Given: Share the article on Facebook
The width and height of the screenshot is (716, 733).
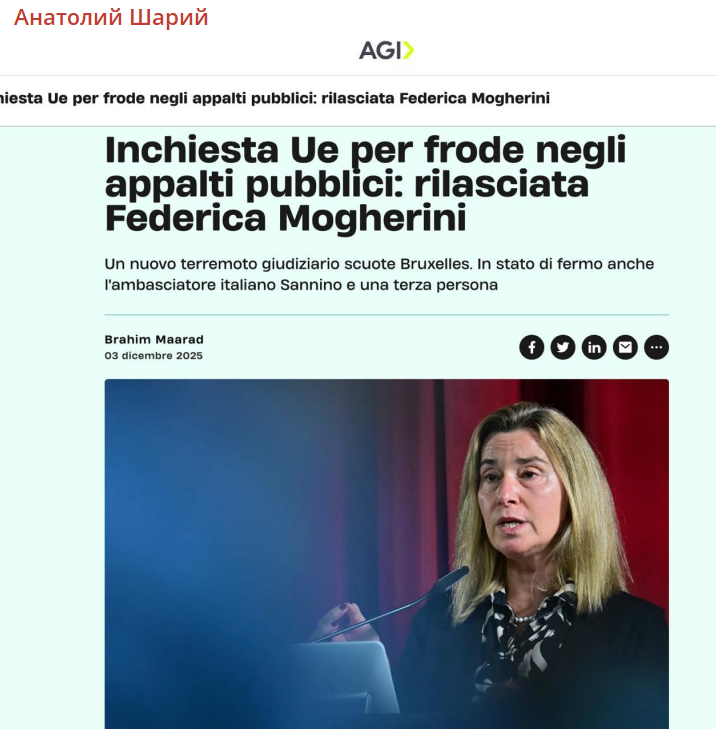Looking at the screenshot, I should tap(531, 347).
